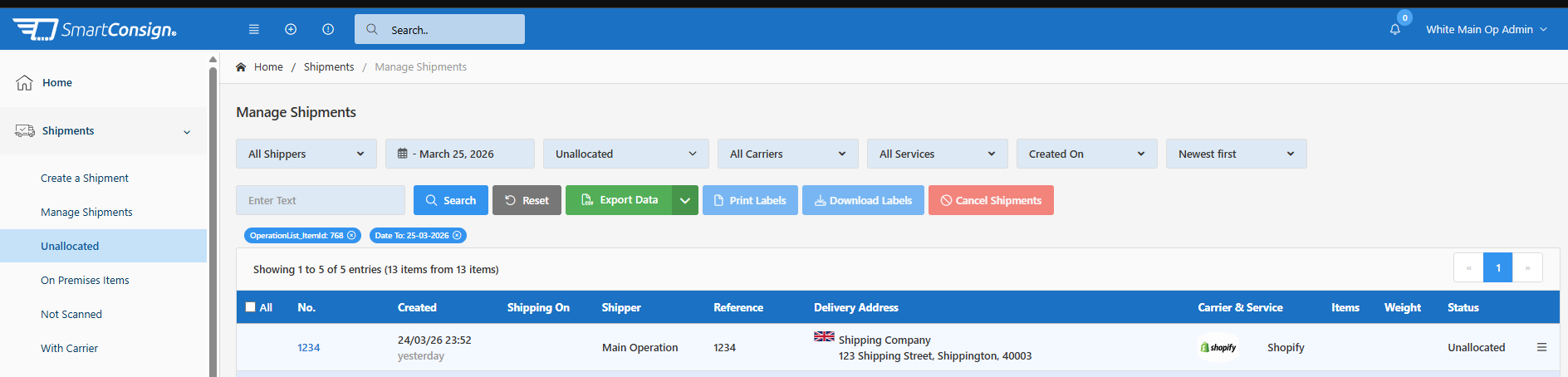Click the plus circle icon in header
This screenshot has height=377, width=1568.
pos(291,29)
